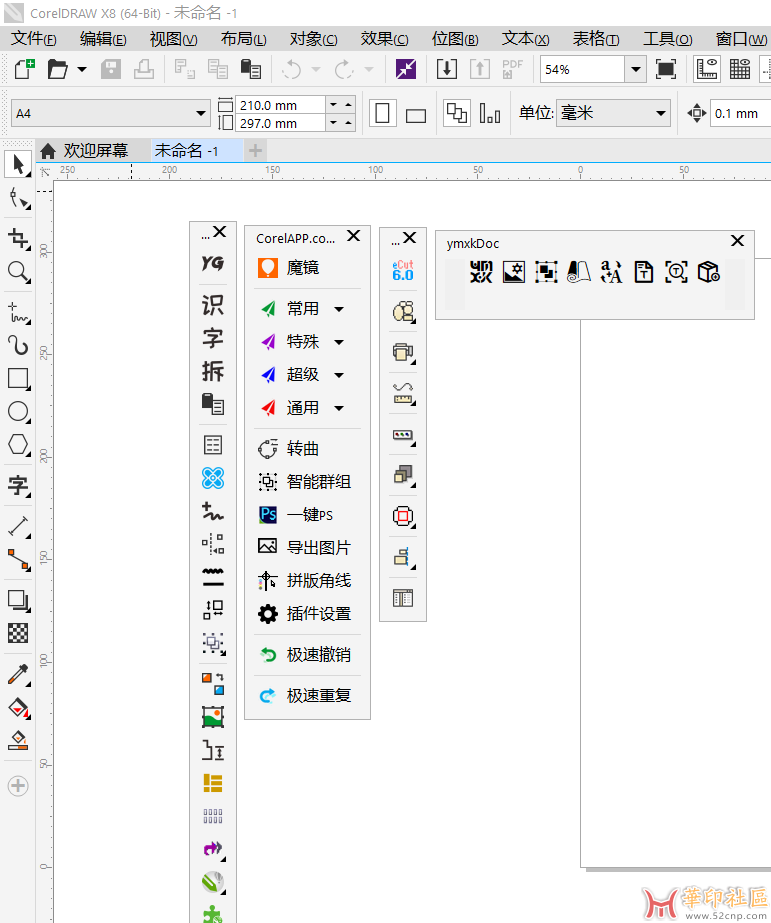Image resolution: width=771 pixels, height=923 pixels.
Task: Click the Save disk icon
Action: tap(111, 69)
